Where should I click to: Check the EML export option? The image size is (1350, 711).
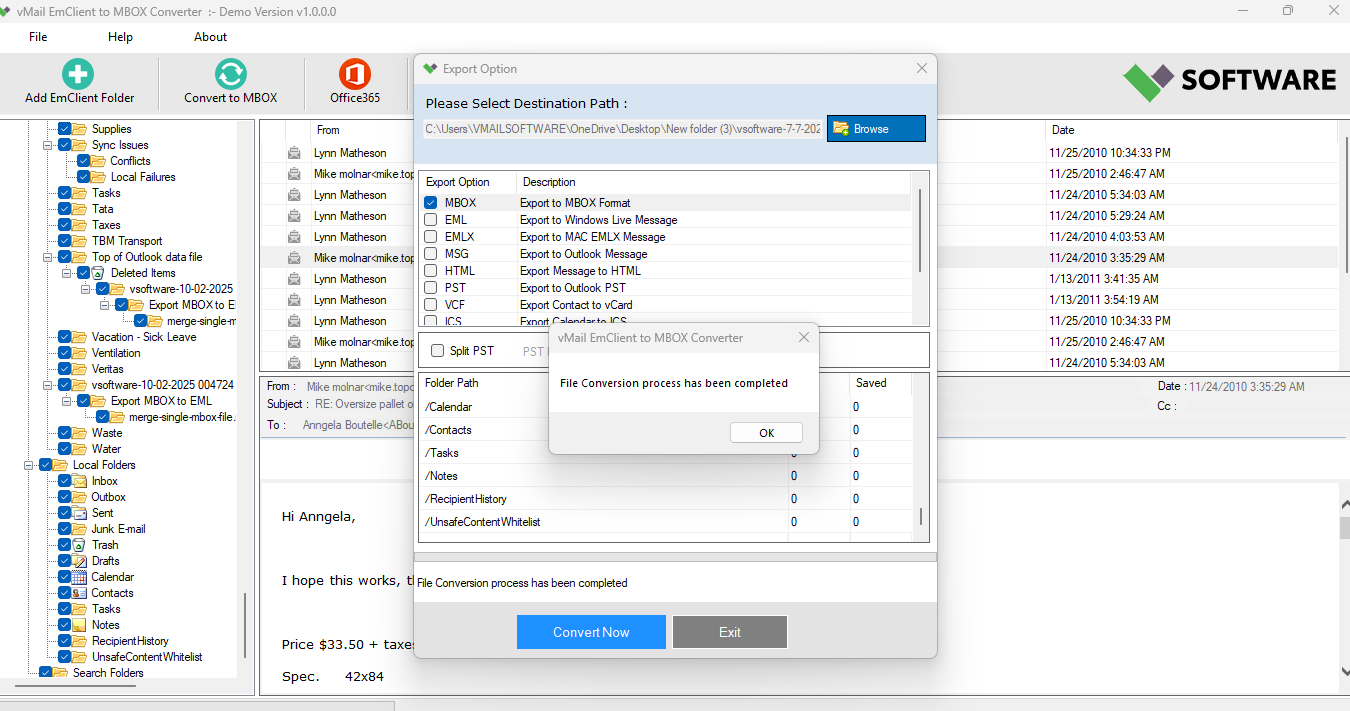click(430, 220)
